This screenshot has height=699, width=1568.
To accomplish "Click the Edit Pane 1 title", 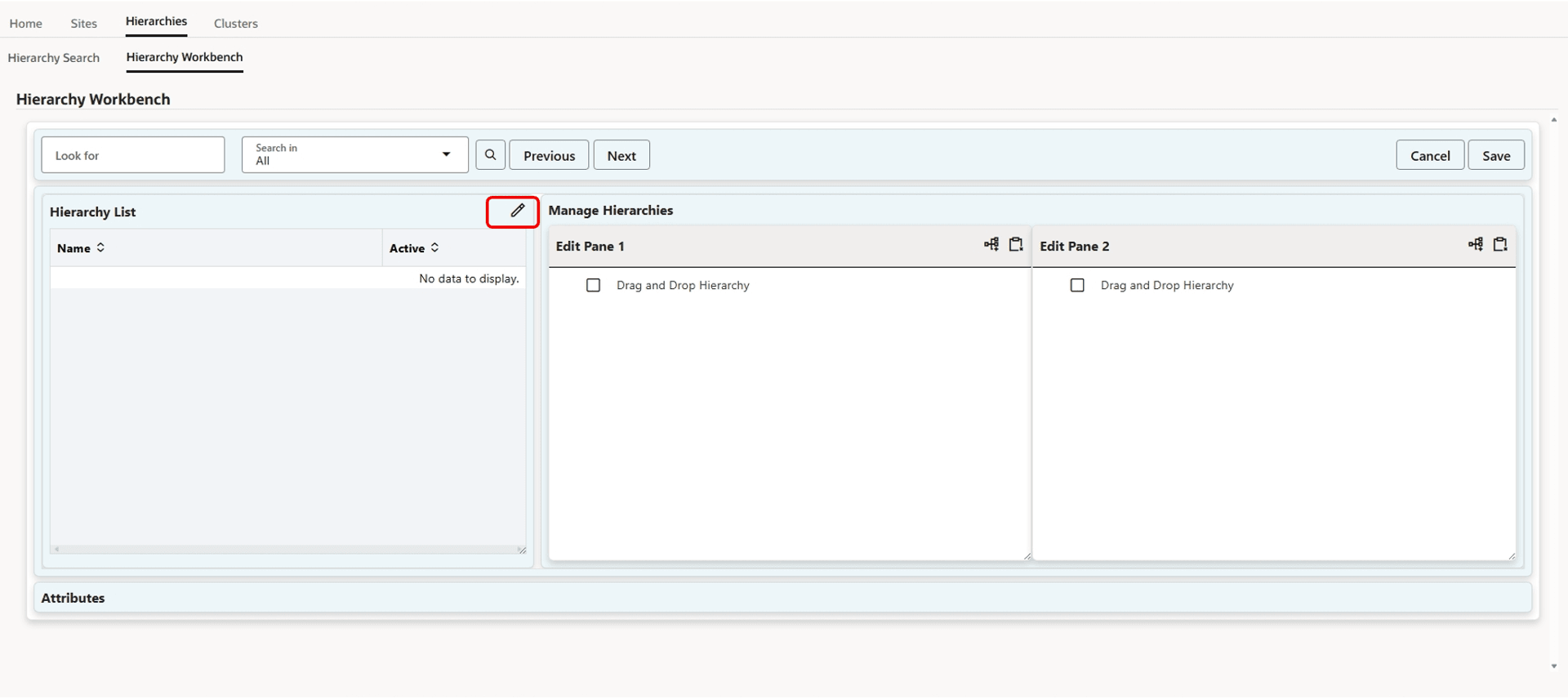I will click(x=590, y=246).
